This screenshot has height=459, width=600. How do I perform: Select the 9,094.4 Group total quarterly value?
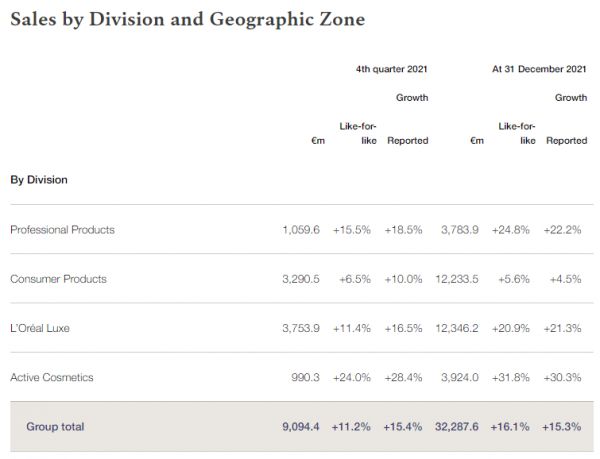[301, 427]
